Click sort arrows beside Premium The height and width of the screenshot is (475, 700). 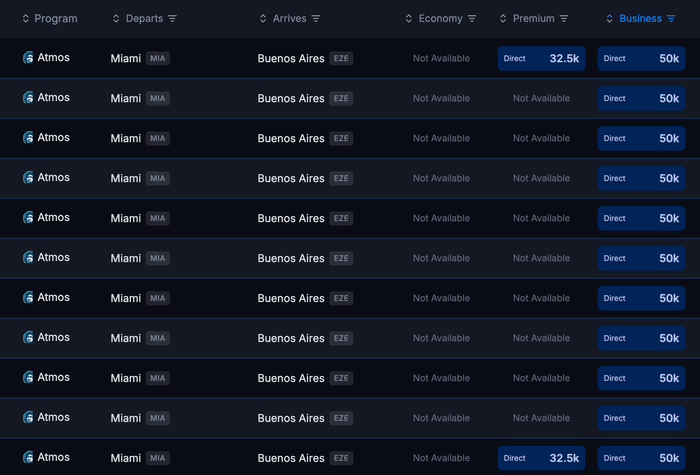click(x=503, y=18)
